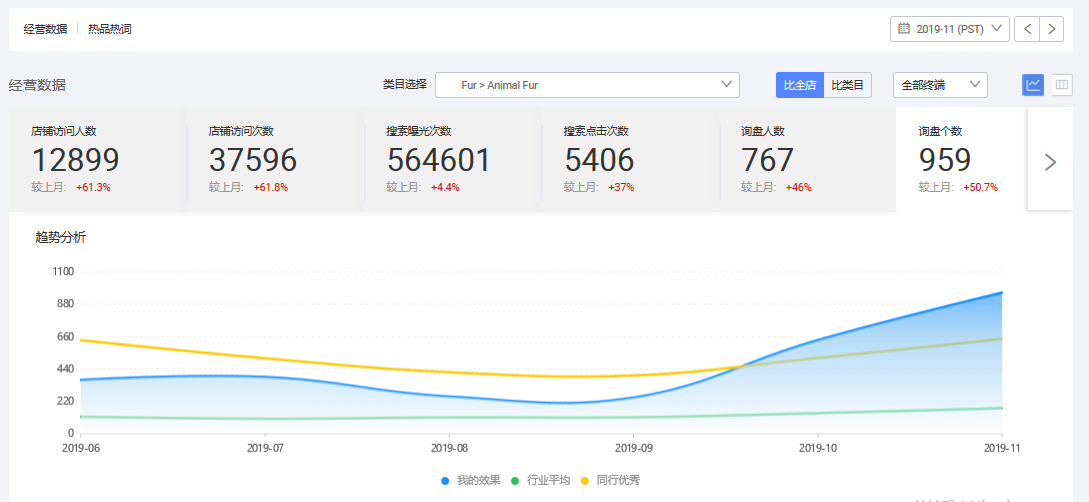Toggle 我的效果 legend series

pyautogui.click(x=471, y=481)
